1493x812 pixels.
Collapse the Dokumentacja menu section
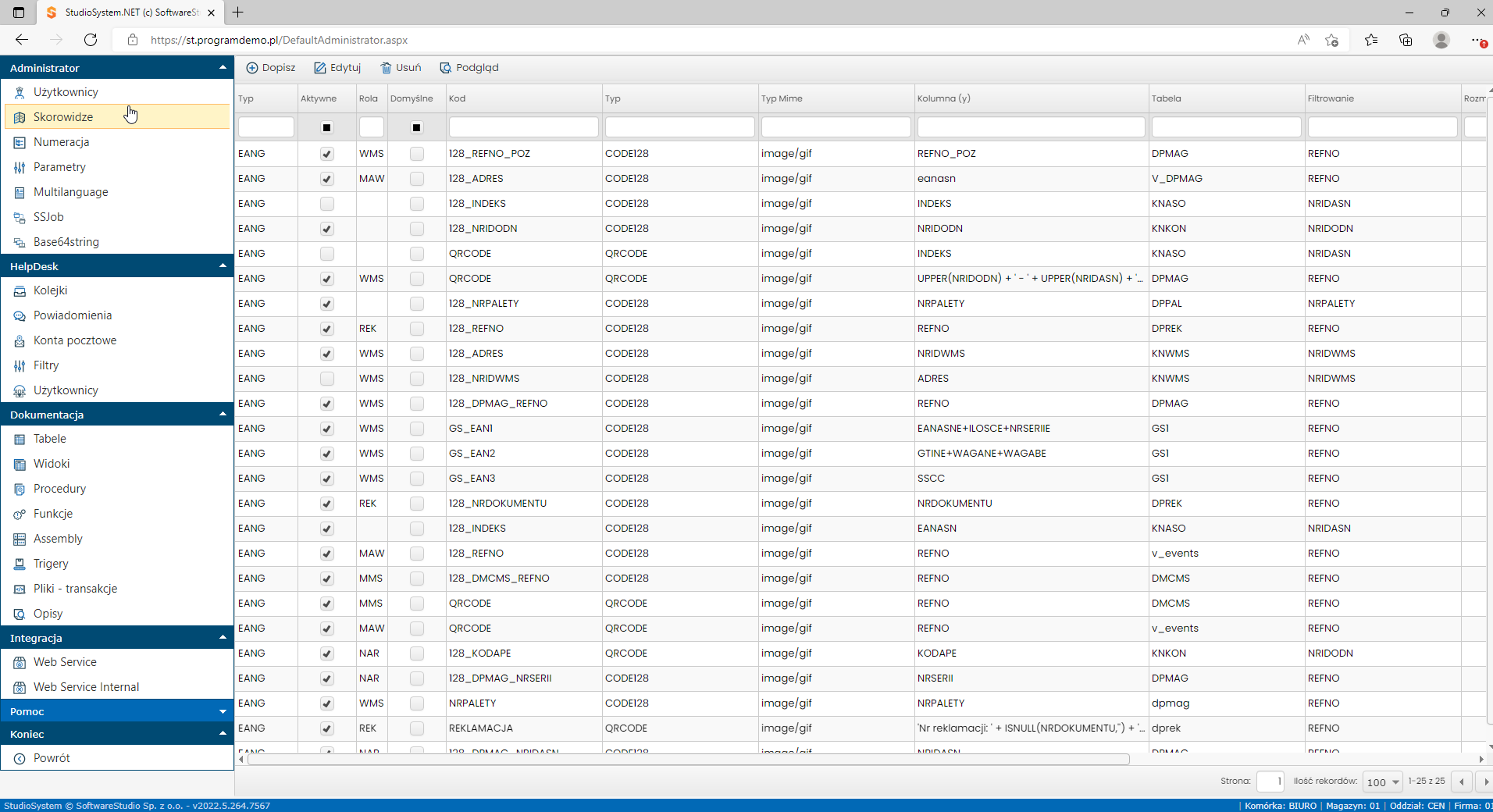click(x=223, y=415)
